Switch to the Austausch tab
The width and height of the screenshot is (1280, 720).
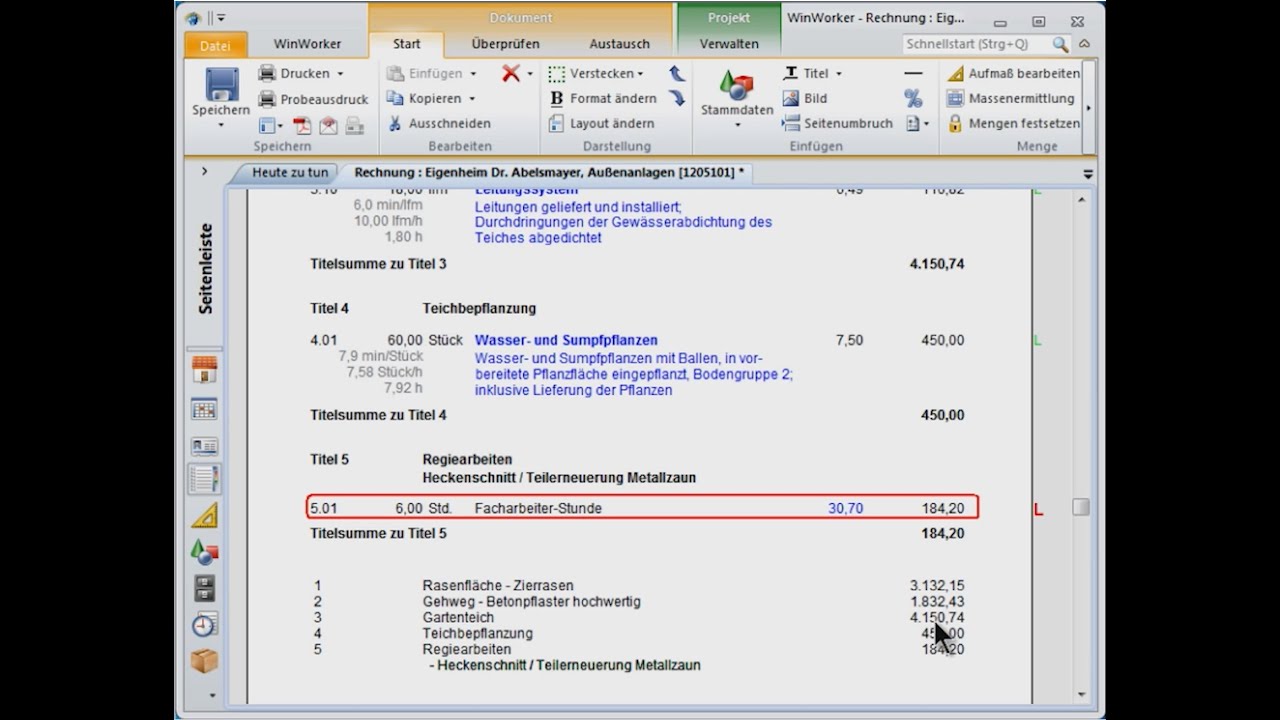coord(620,44)
